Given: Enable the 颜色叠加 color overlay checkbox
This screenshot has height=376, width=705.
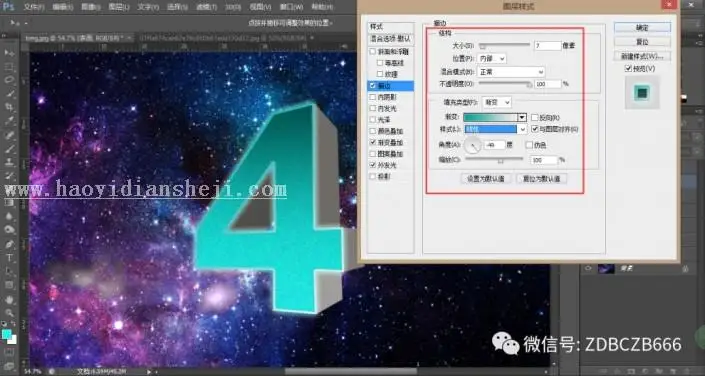Looking at the screenshot, I should pos(372,131).
